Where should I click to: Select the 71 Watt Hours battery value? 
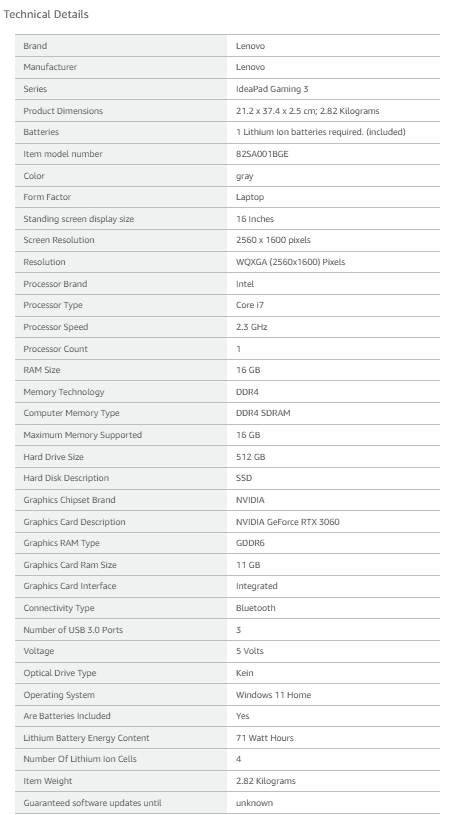coord(264,738)
